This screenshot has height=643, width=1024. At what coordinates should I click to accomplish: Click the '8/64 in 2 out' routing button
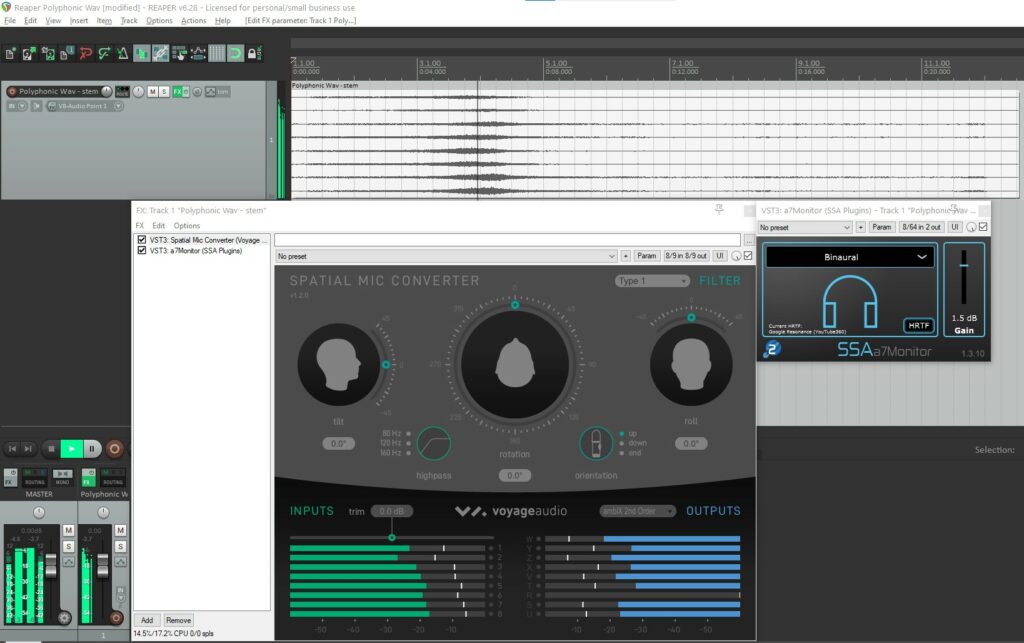click(921, 227)
